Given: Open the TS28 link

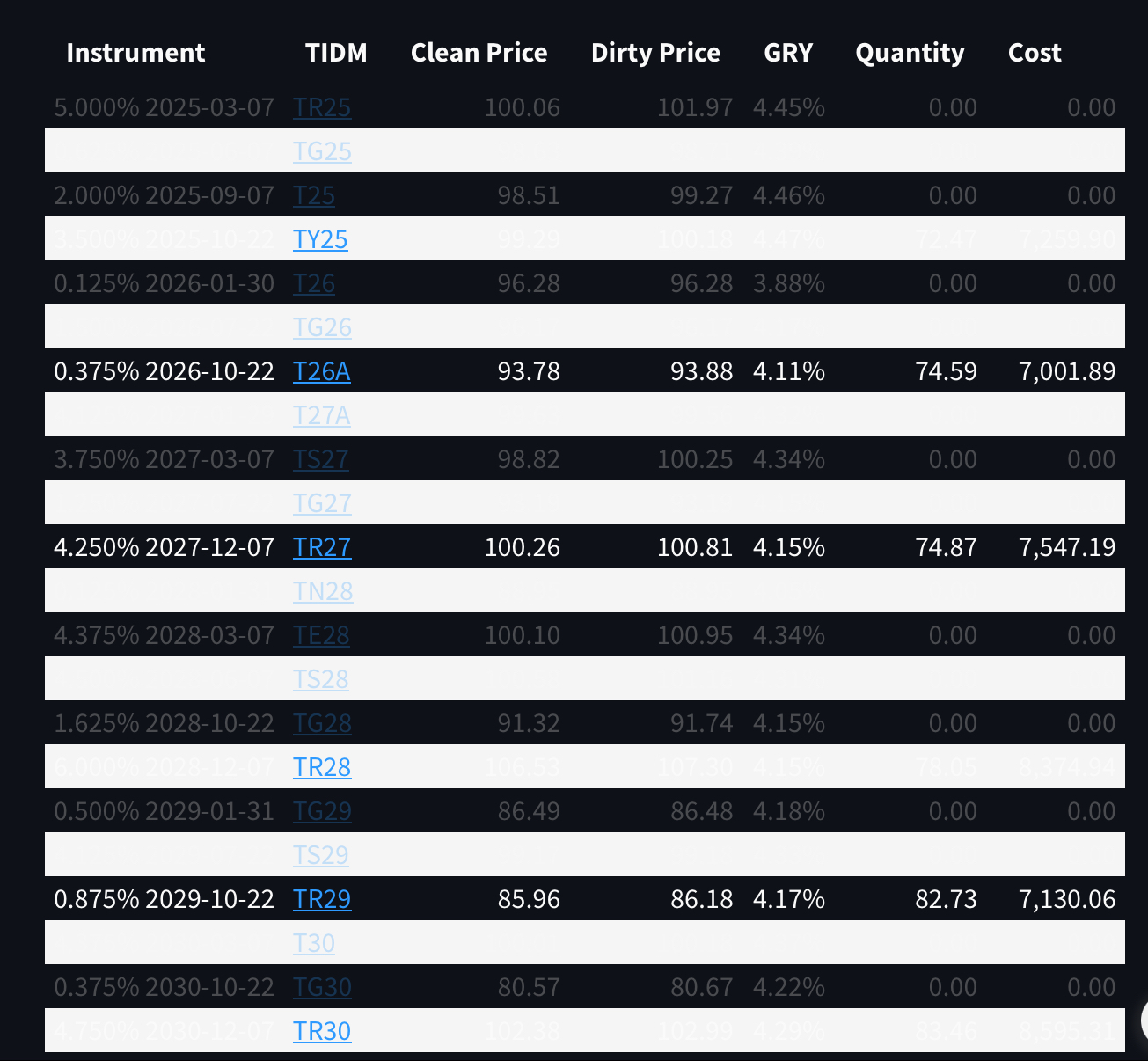Looking at the screenshot, I should pos(321,679).
